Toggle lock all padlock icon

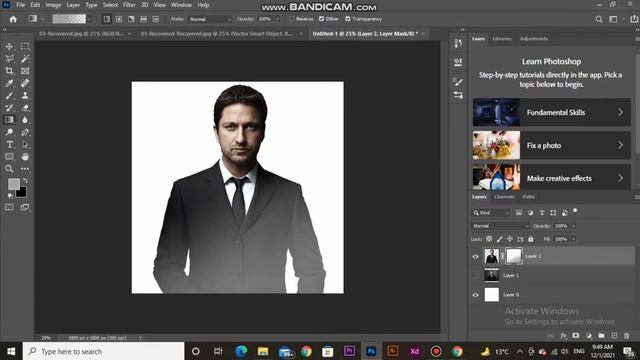pyautogui.click(x=531, y=239)
